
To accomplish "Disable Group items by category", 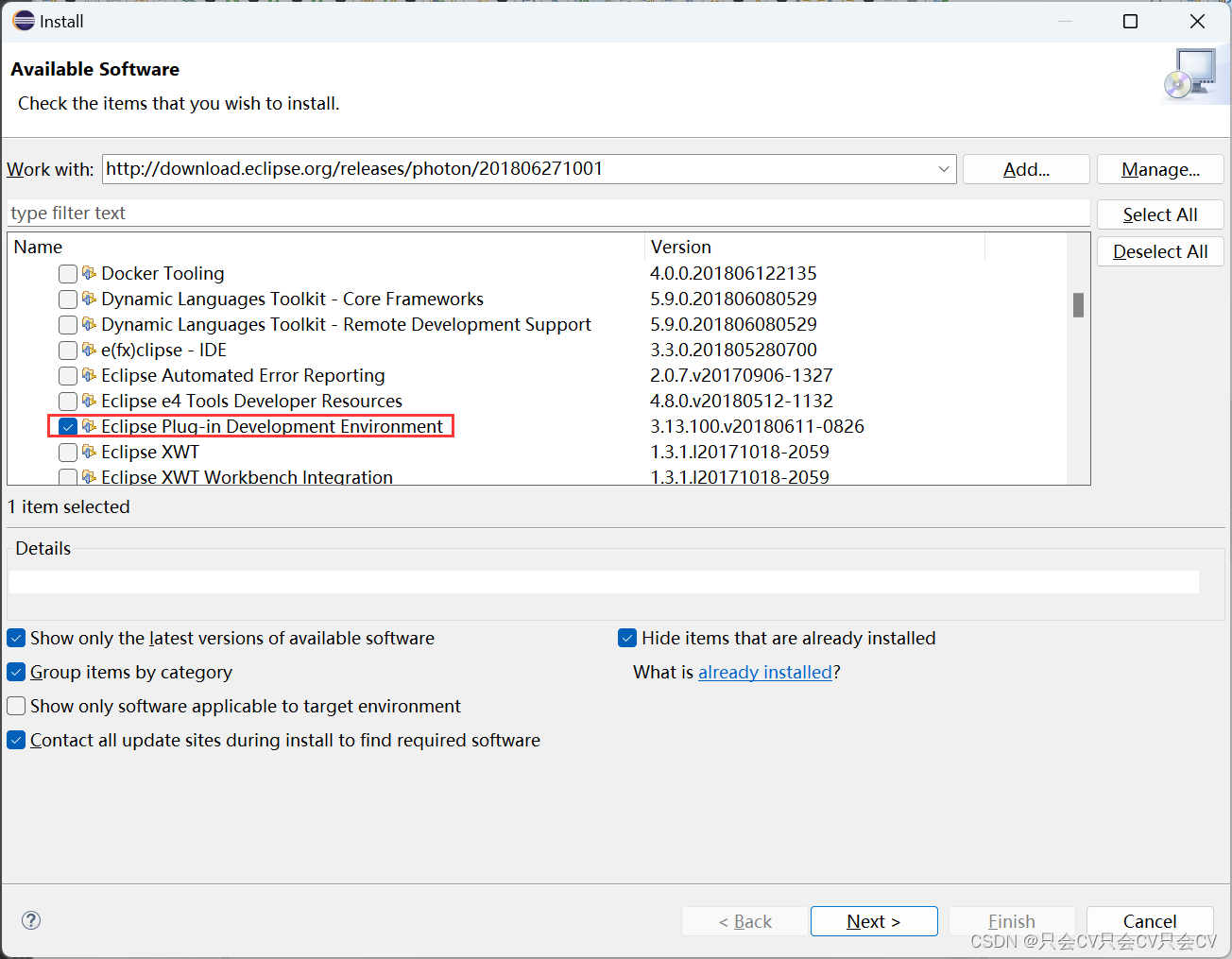I will coord(16,672).
